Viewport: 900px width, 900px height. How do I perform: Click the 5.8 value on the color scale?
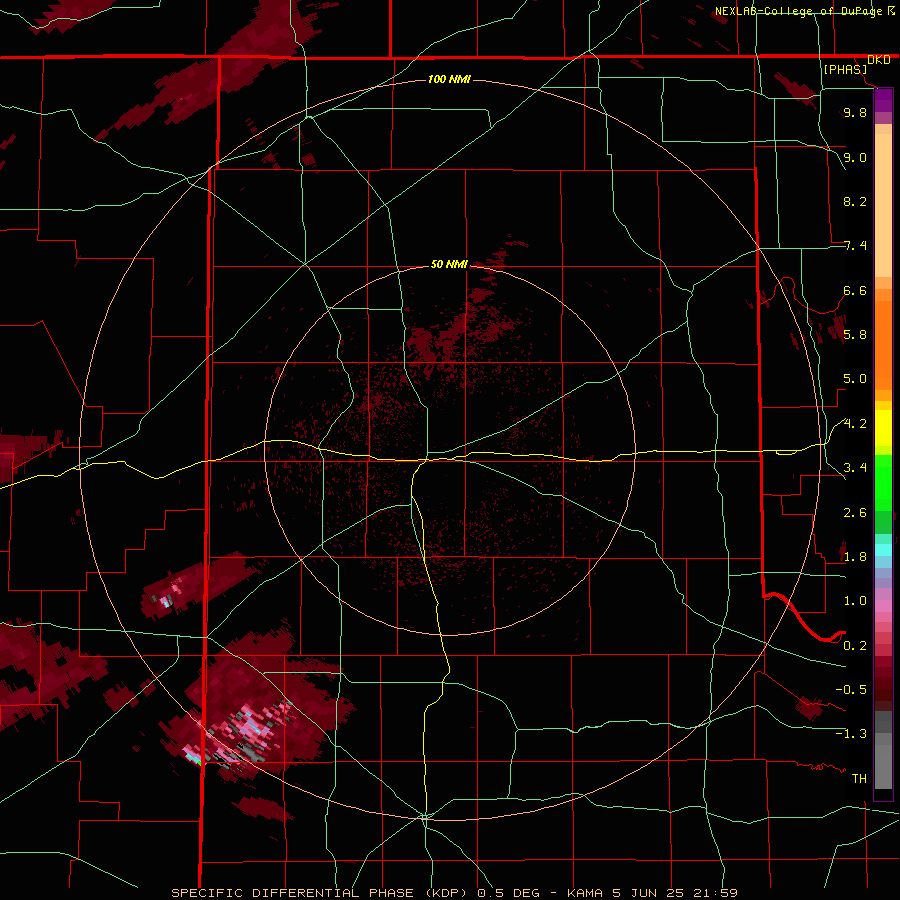pos(855,335)
